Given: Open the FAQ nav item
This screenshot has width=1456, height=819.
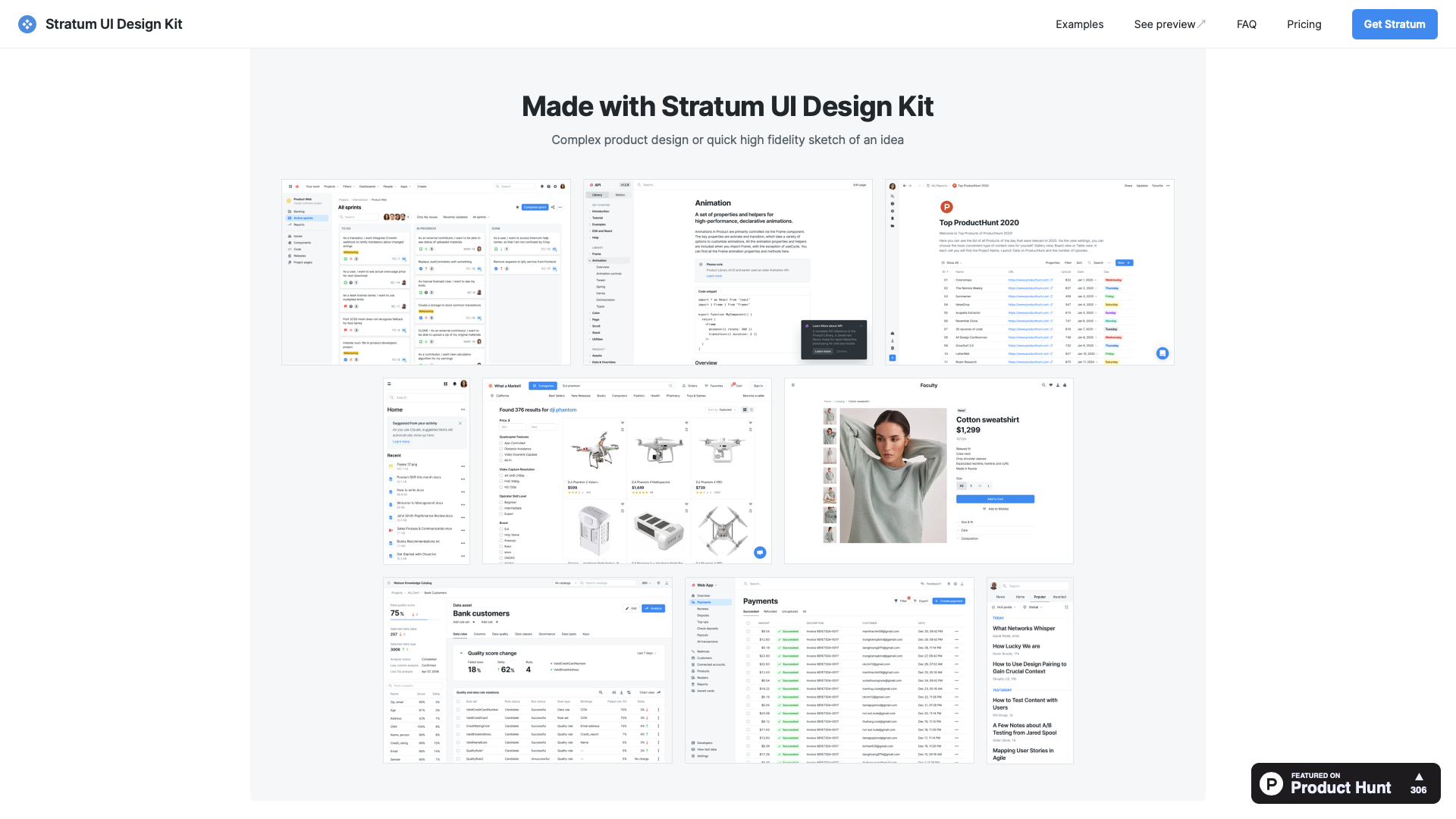Looking at the screenshot, I should pyautogui.click(x=1247, y=24).
